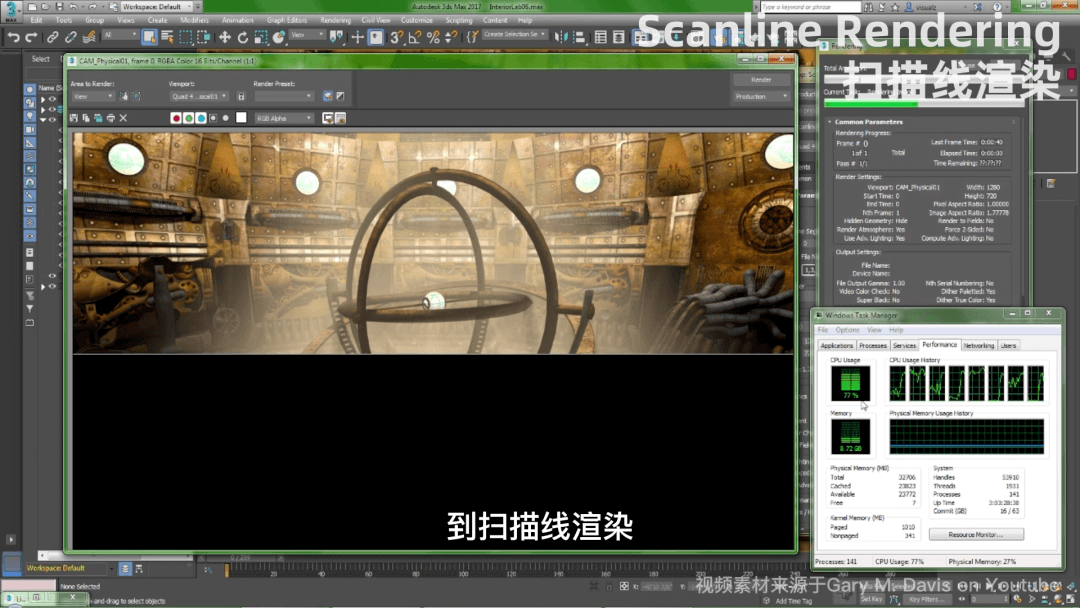
Task: Open Options menu in Task Manager
Action: tap(847, 331)
